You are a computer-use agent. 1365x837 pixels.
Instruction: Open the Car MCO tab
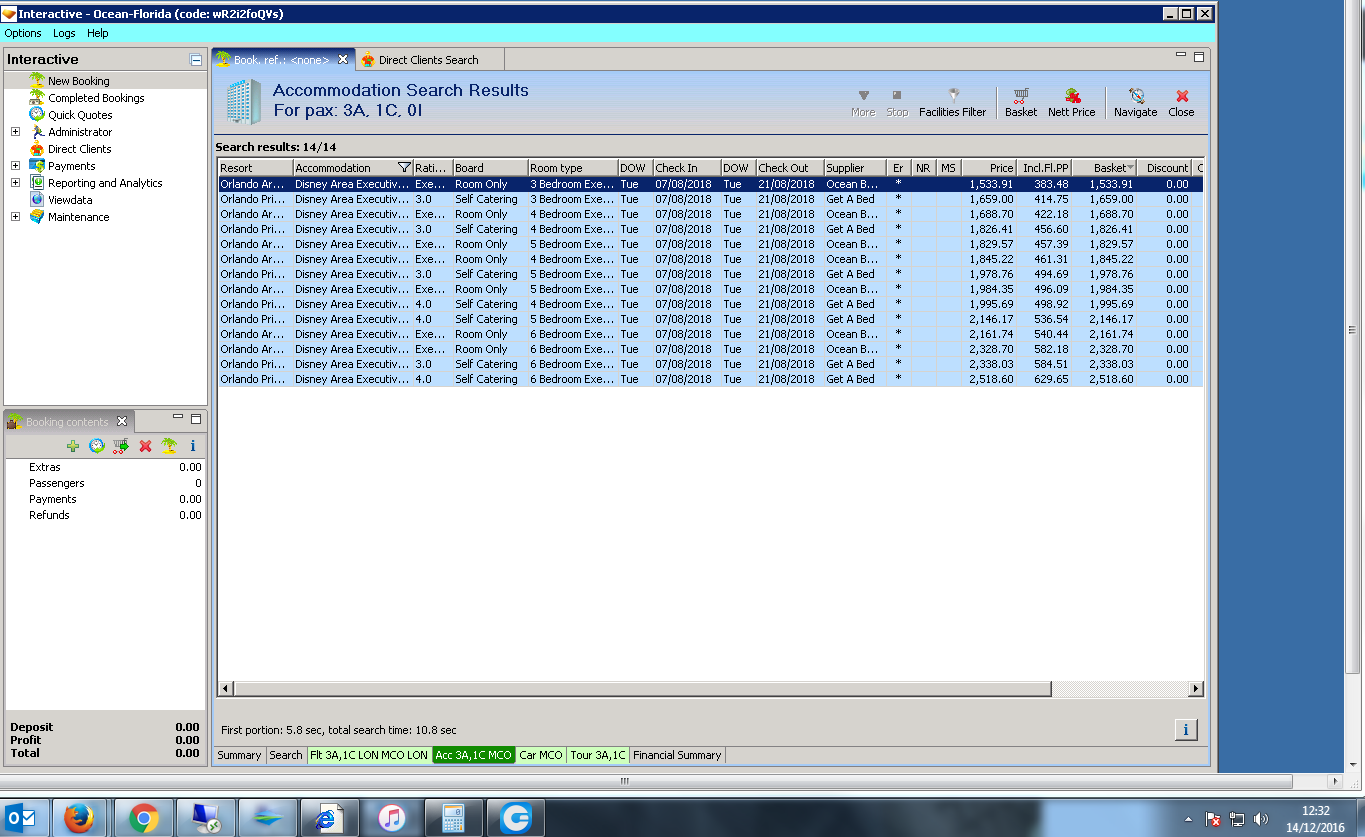[x=541, y=755]
